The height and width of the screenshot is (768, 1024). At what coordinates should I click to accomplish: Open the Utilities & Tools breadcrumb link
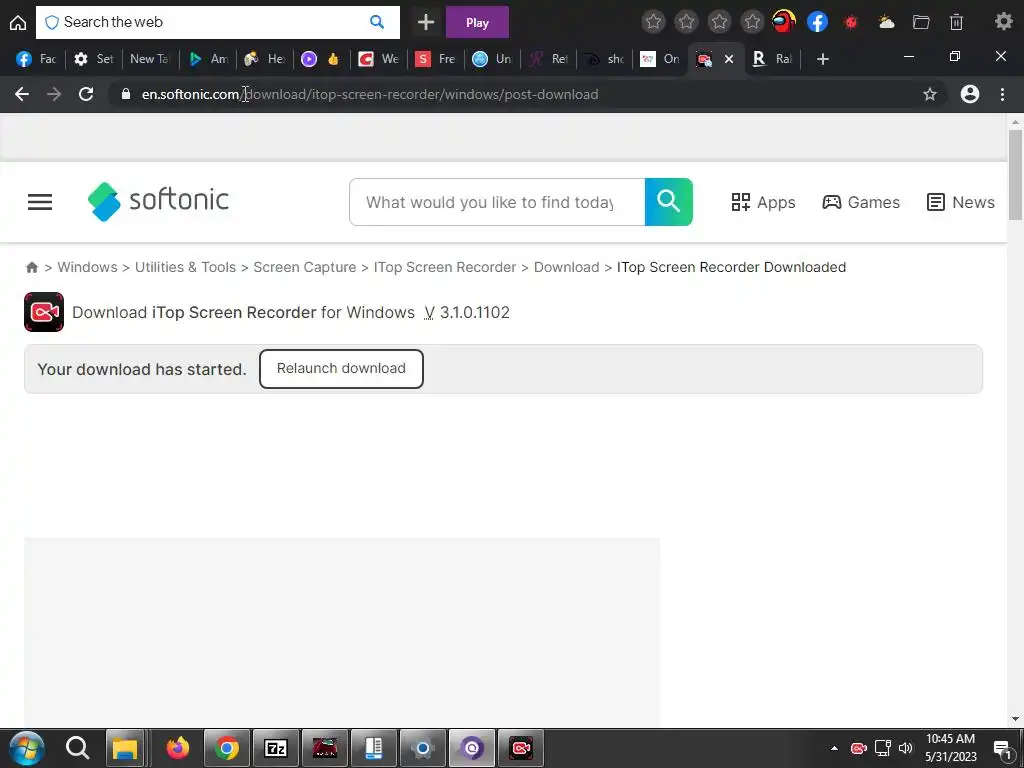185,267
